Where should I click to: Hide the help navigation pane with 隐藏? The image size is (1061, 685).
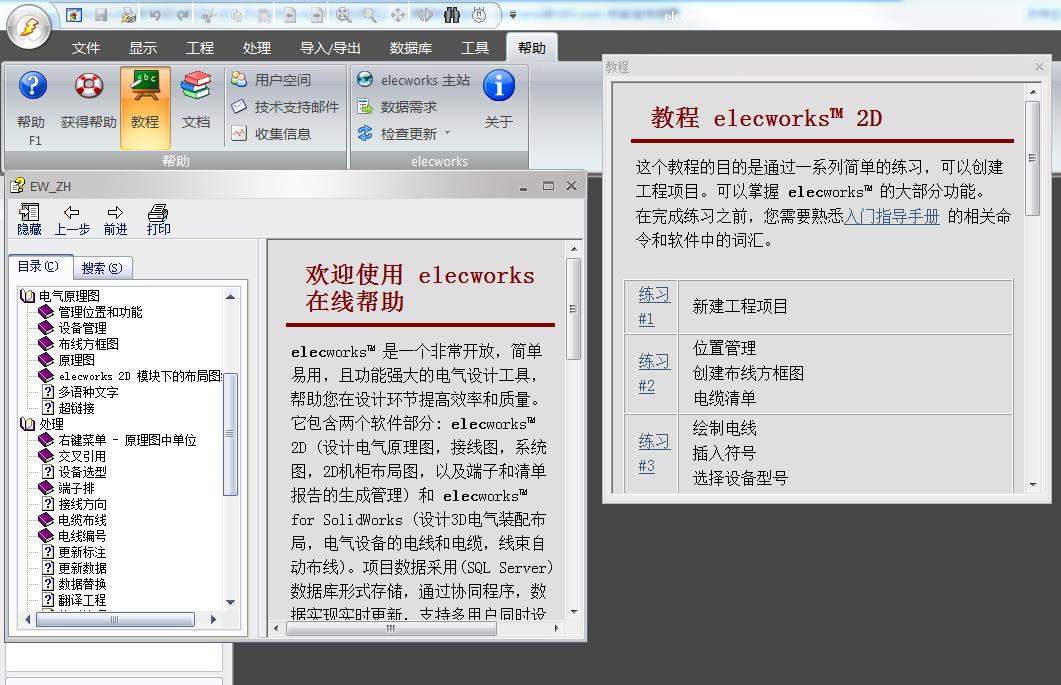click(29, 220)
